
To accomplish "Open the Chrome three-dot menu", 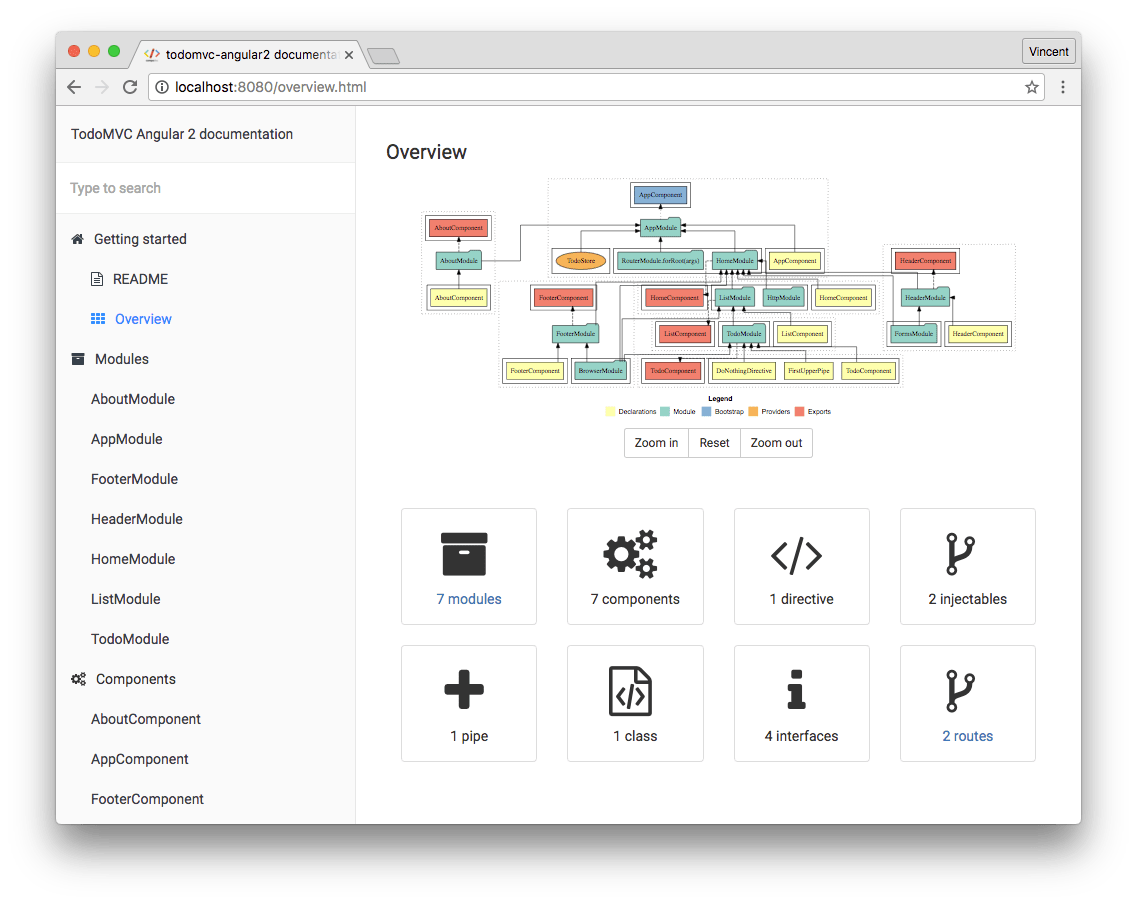I will click(x=1063, y=87).
